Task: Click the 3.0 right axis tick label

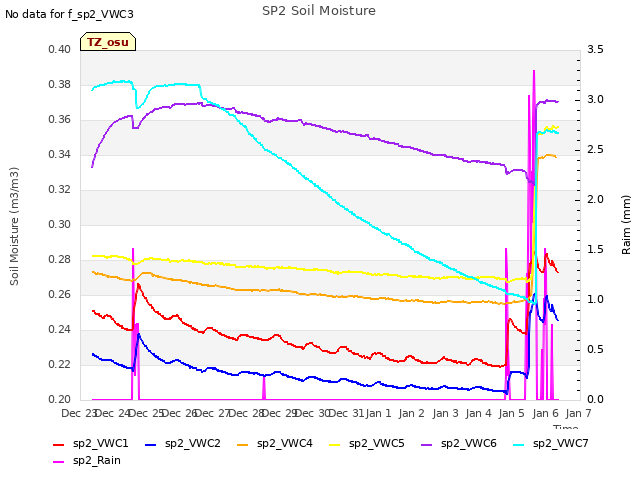Action: pos(595,100)
